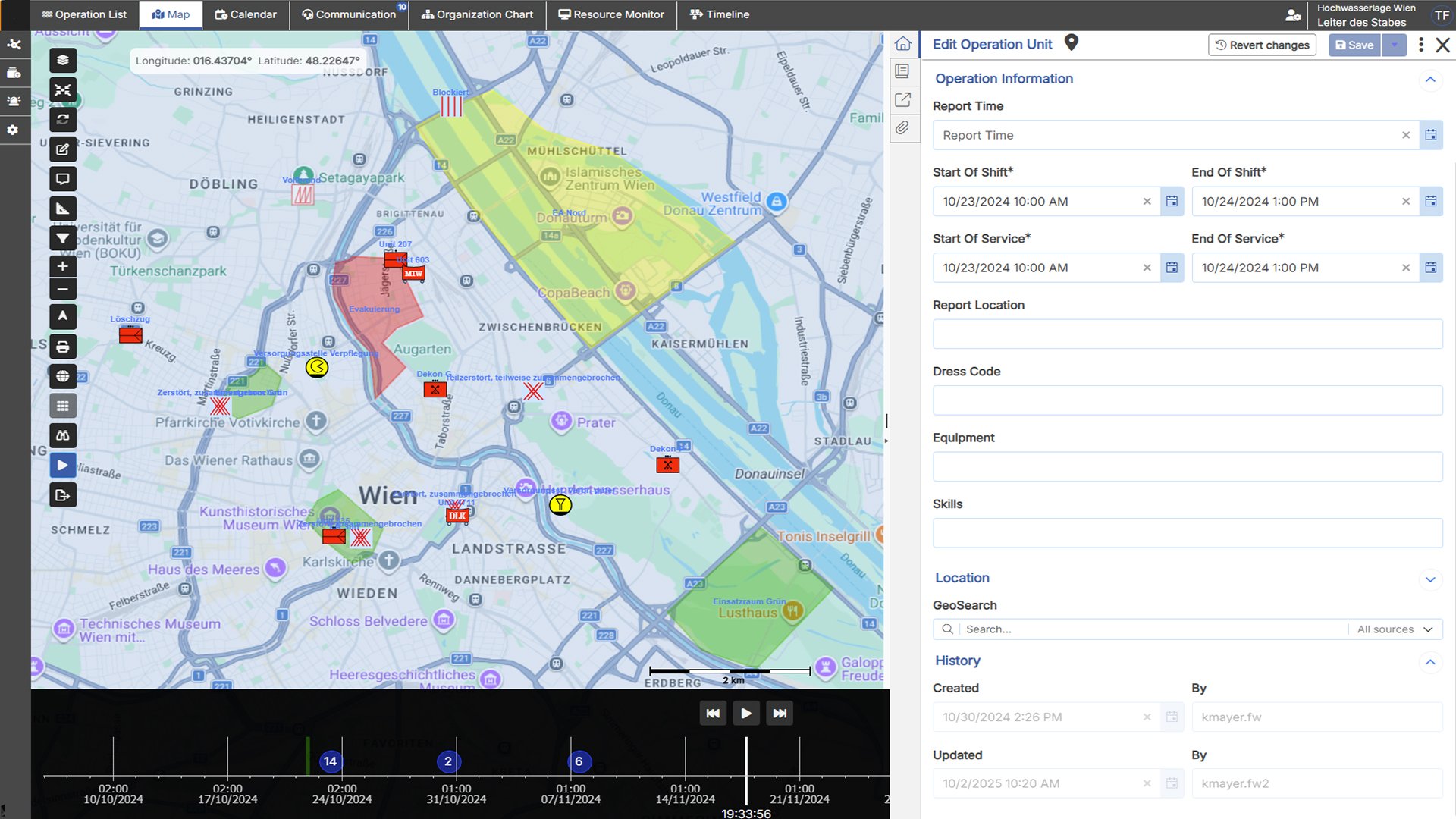Select the measure ruler tool

click(63, 209)
